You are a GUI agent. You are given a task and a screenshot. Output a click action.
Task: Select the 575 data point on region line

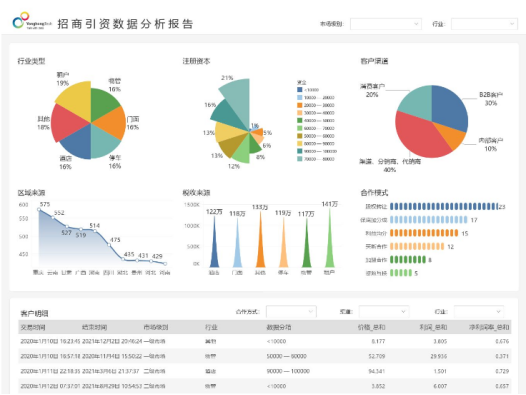(39, 209)
